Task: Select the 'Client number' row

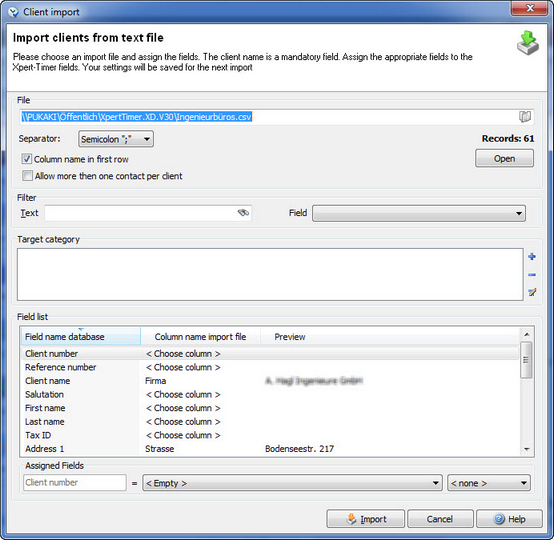Action: tap(270, 353)
